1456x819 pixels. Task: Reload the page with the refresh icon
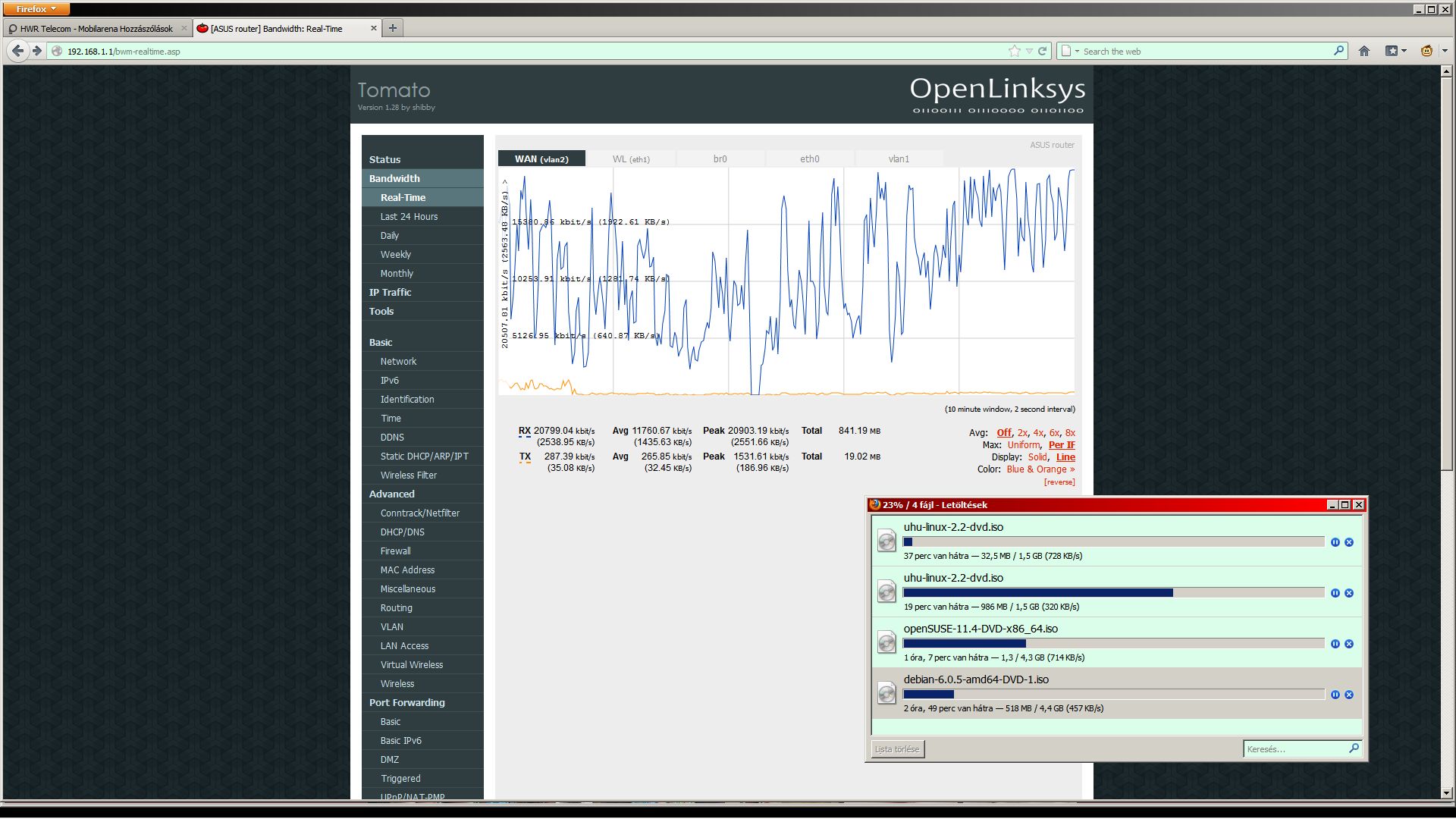tap(1043, 51)
